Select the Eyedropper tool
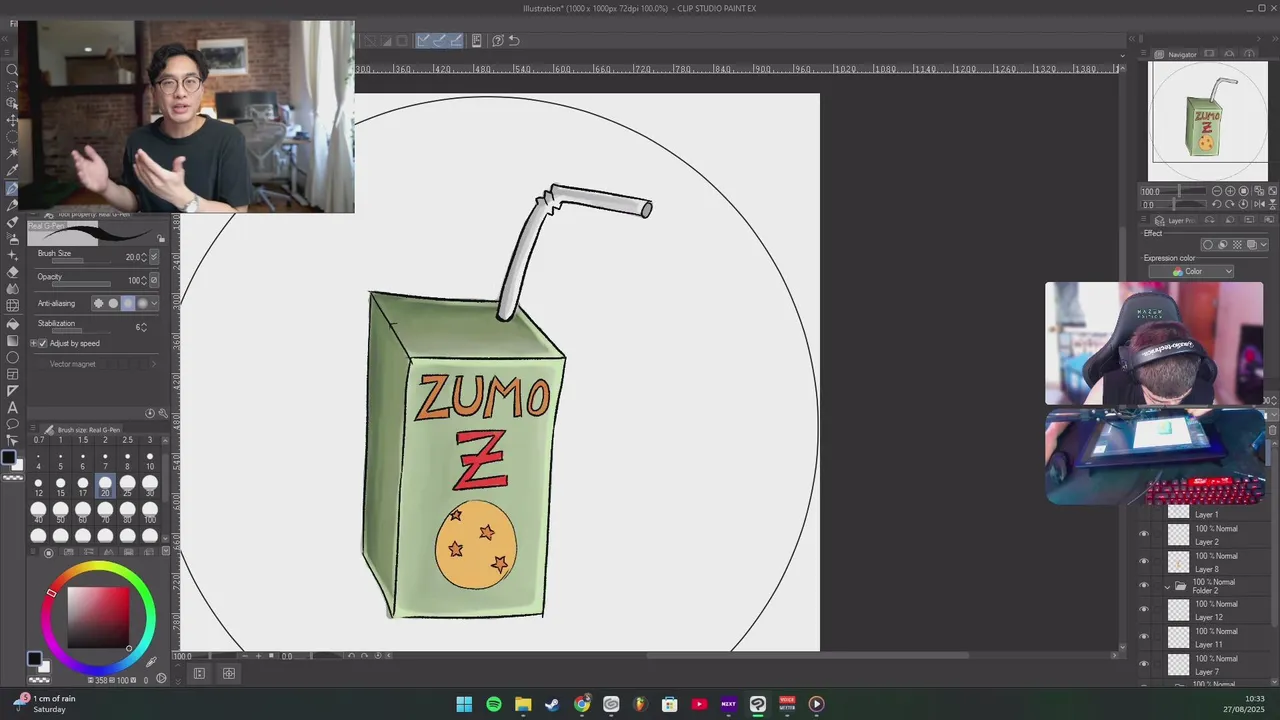This screenshot has width=1280, height=720. pyautogui.click(x=12, y=171)
